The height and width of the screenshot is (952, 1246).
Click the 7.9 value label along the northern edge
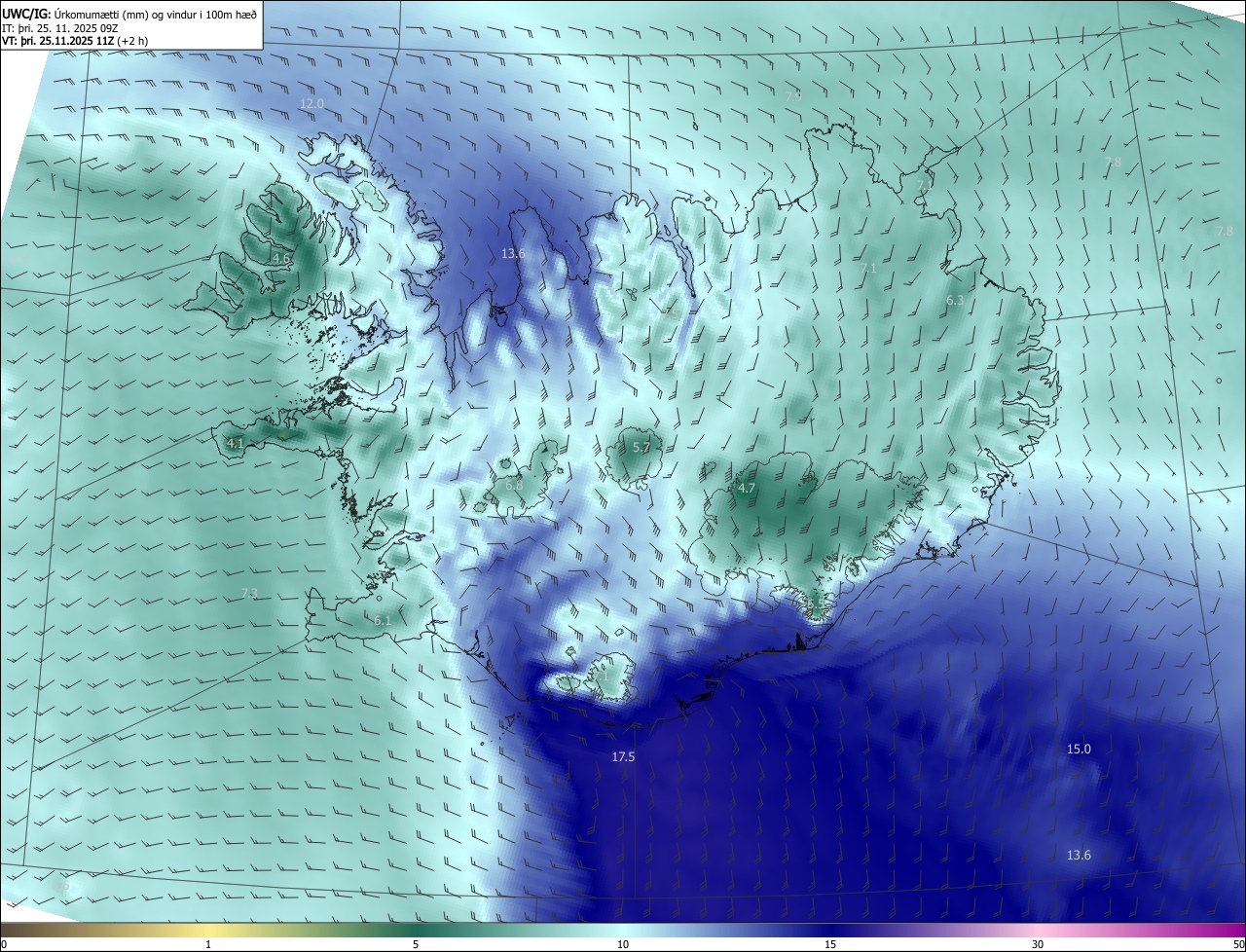pos(793,96)
